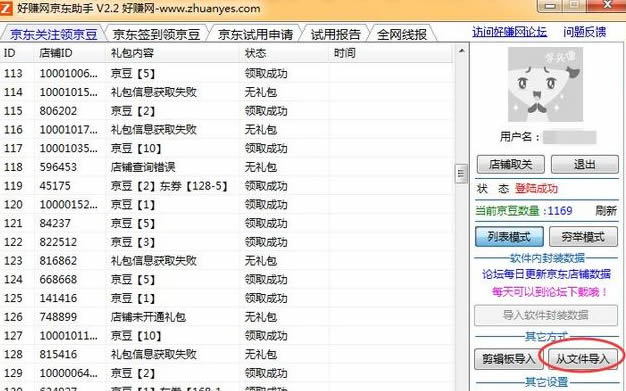This screenshot has width=626, height=391.
Task: Click shop ID 45175
Action: 55,186
